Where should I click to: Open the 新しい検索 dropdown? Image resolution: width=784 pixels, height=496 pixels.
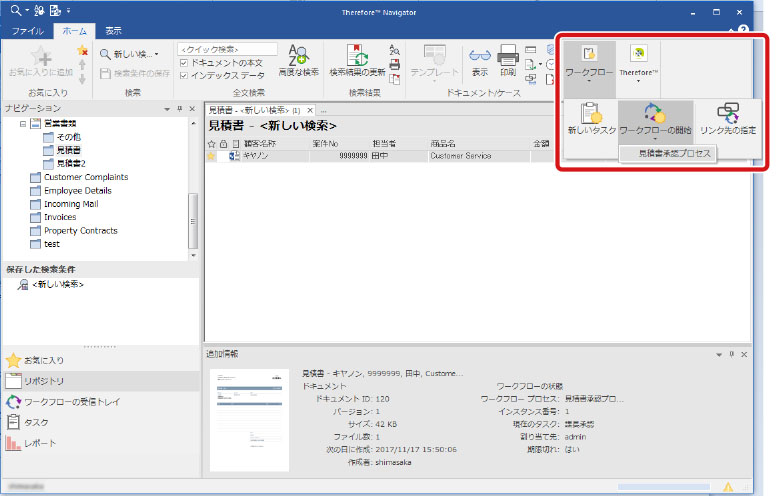(130, 54)
